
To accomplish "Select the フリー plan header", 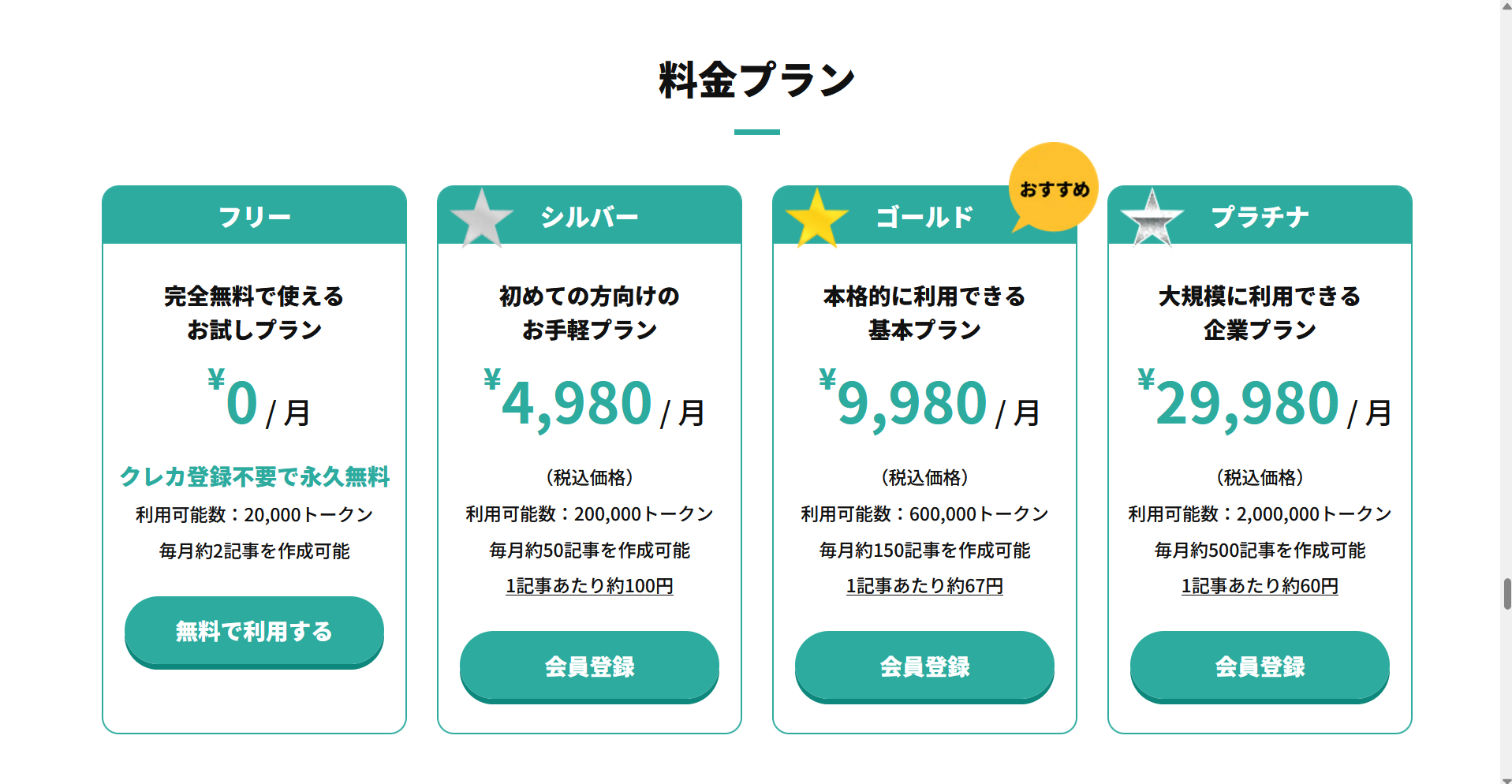I will [254, 216].
